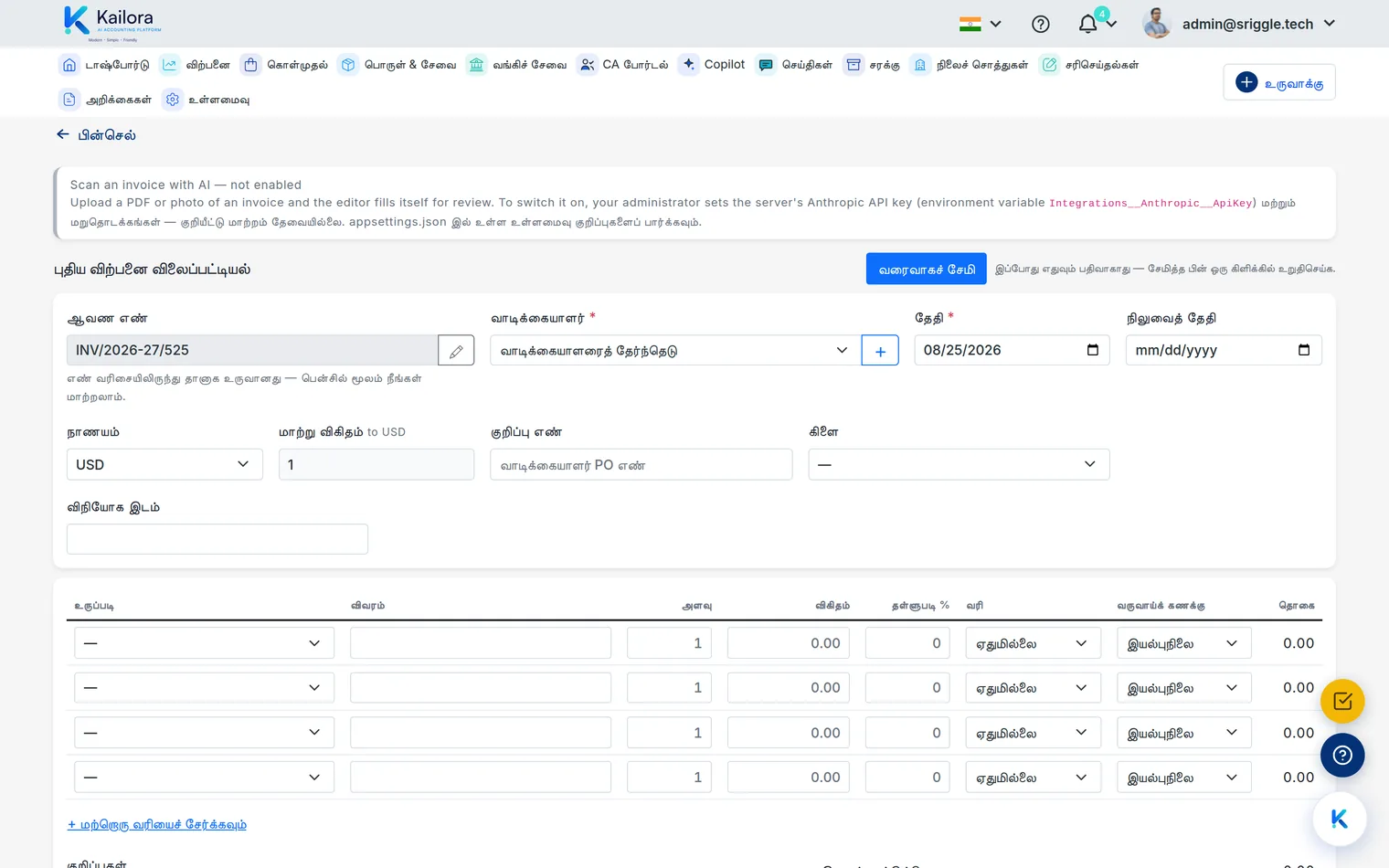1389x868 pixels.
Task: Go back with பின்செல் link
Action: (96, 135)
